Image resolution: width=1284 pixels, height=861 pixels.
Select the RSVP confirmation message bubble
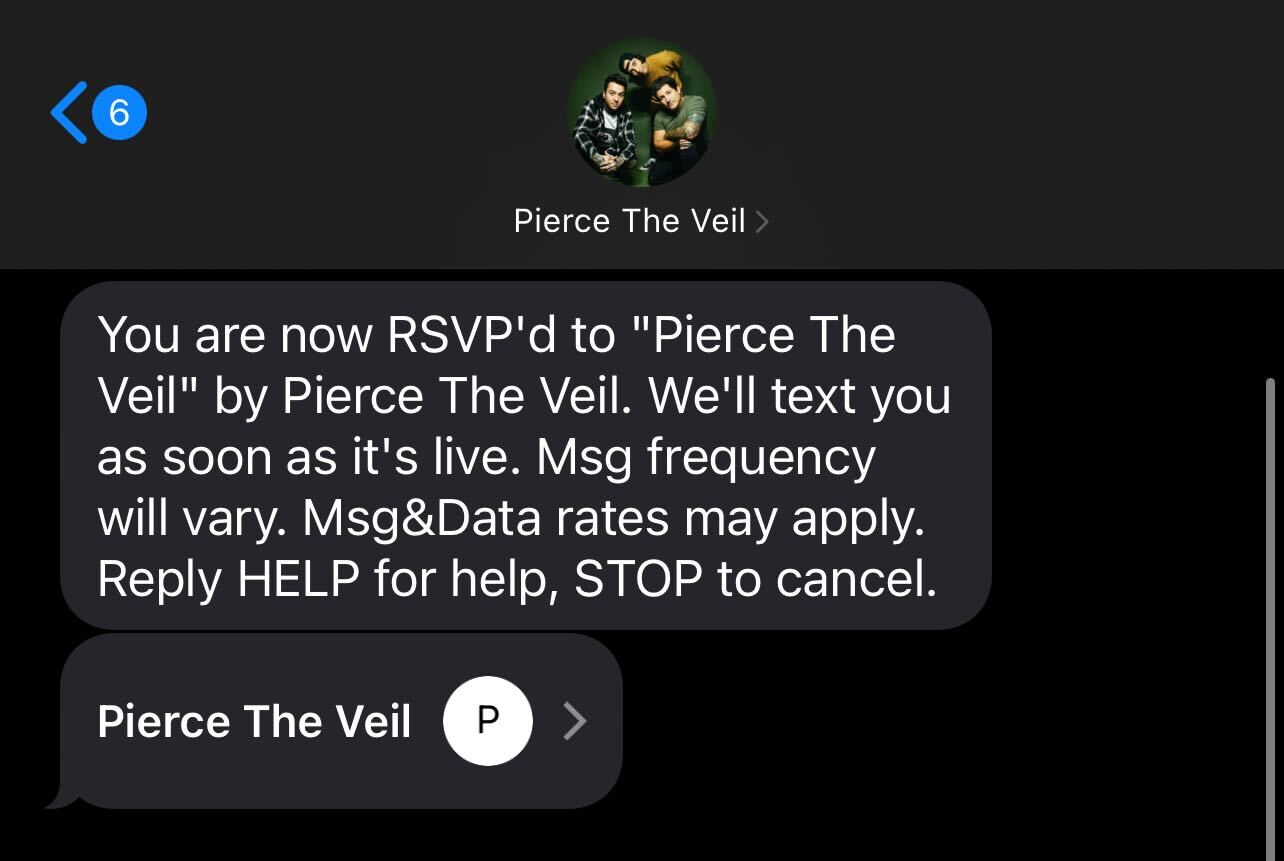click(x=525, y=455)
